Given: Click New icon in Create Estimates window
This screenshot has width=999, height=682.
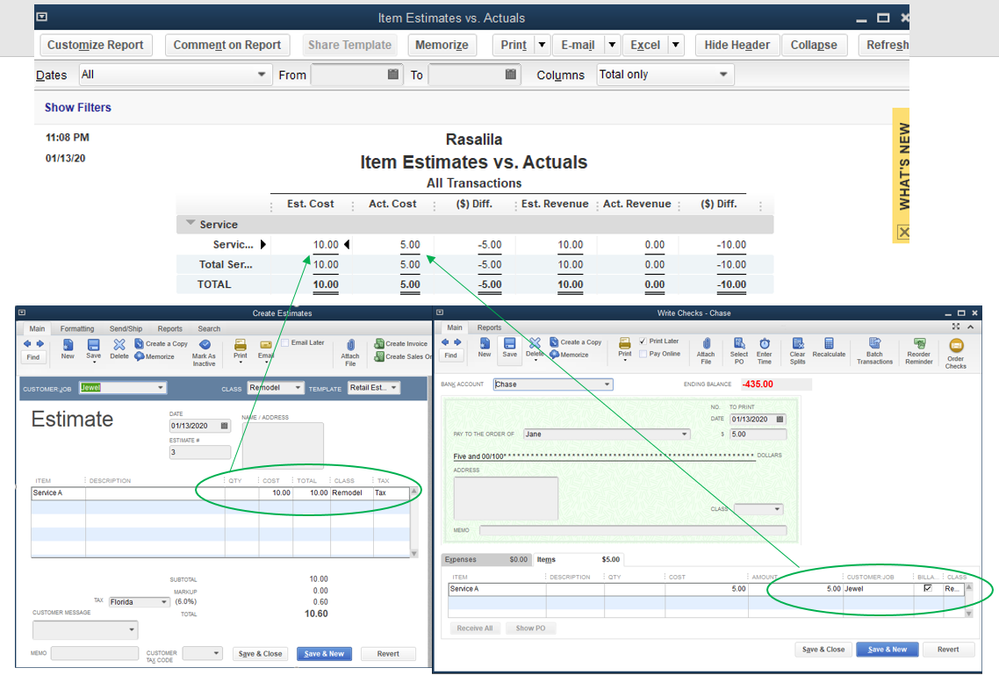Looking at the screenshot, I should [68, 345].
